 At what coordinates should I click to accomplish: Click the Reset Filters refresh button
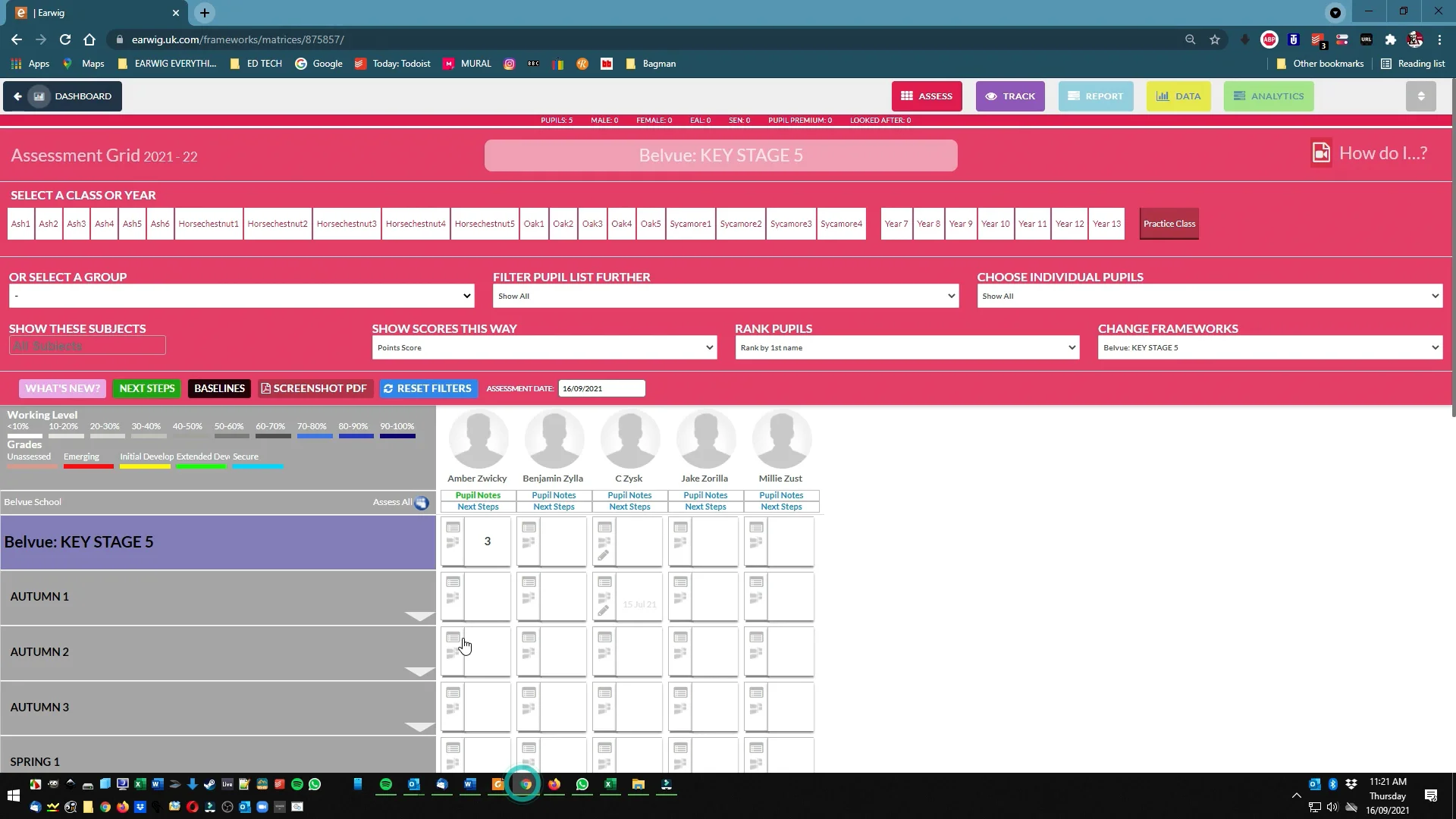(x=428, y=388)
